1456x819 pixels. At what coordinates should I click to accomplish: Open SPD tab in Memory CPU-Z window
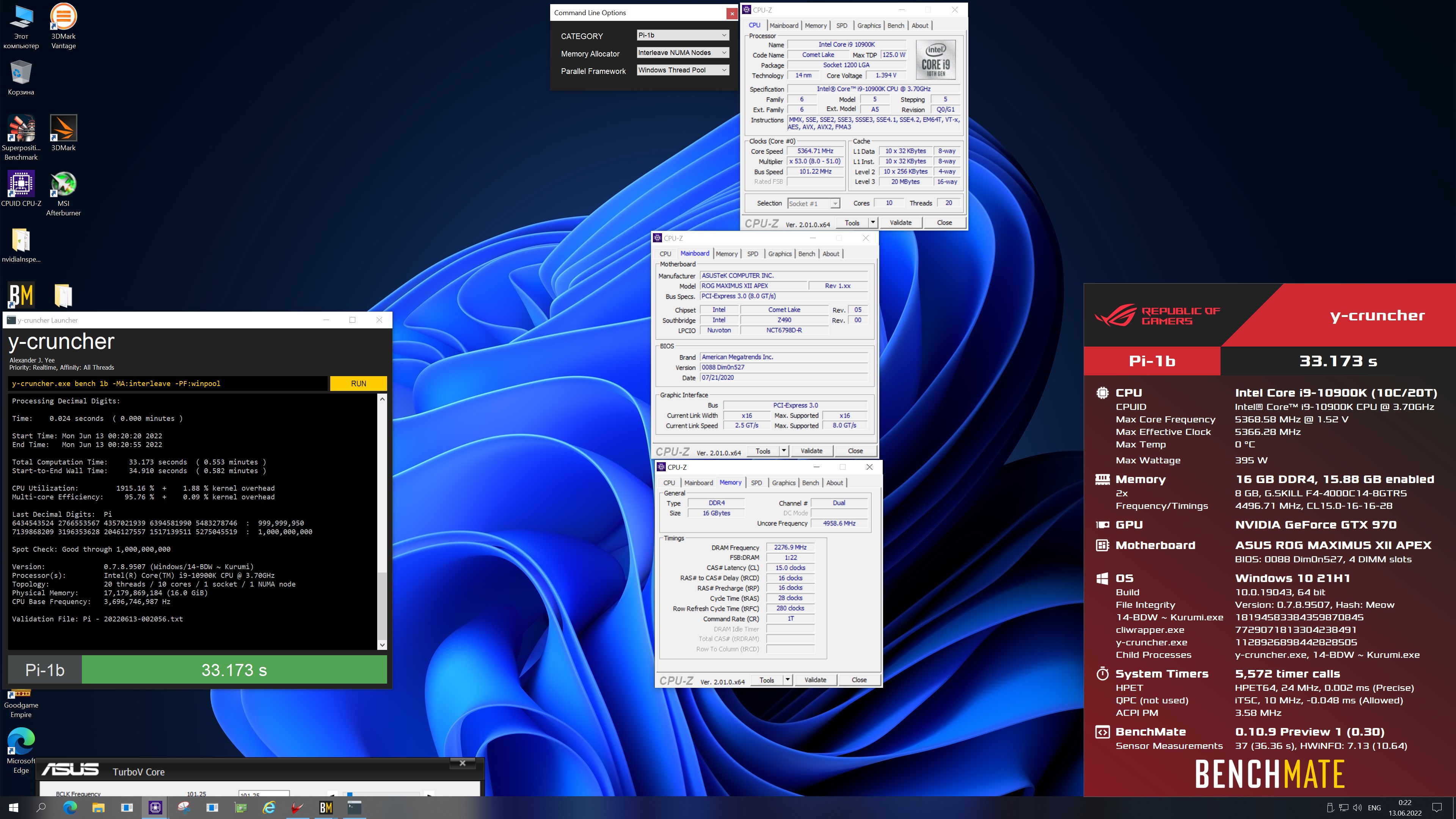pyautogui.click(x=756, y=483)
